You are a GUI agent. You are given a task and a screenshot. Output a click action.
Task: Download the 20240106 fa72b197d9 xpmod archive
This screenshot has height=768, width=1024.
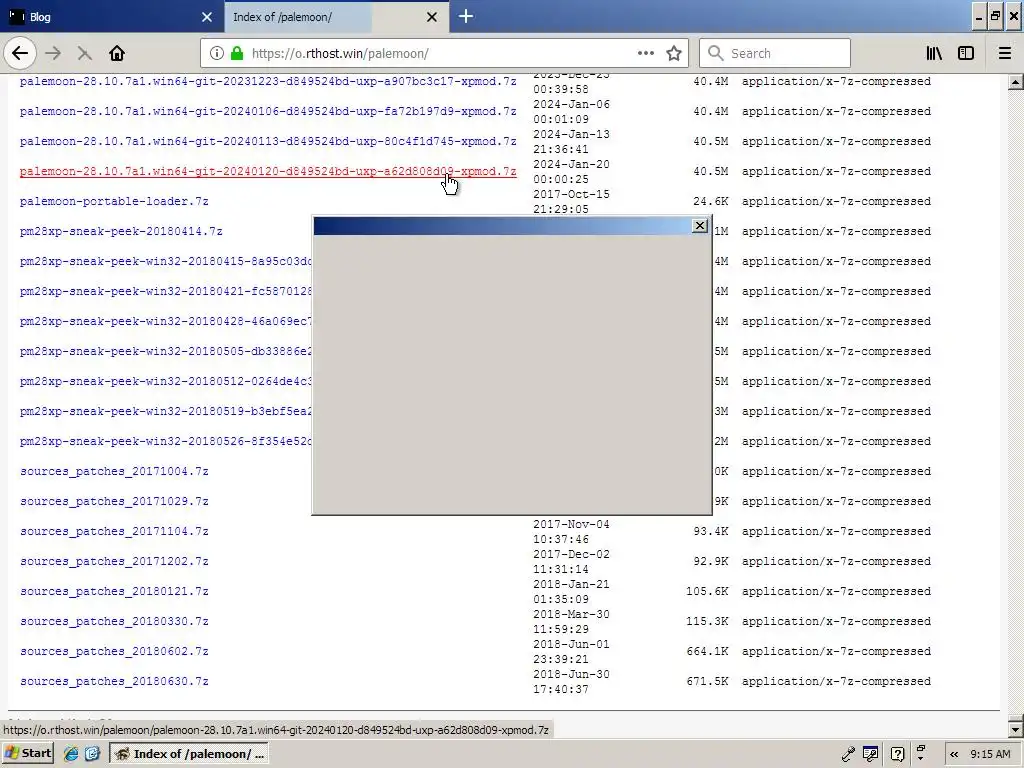click(x=268, y=112)
